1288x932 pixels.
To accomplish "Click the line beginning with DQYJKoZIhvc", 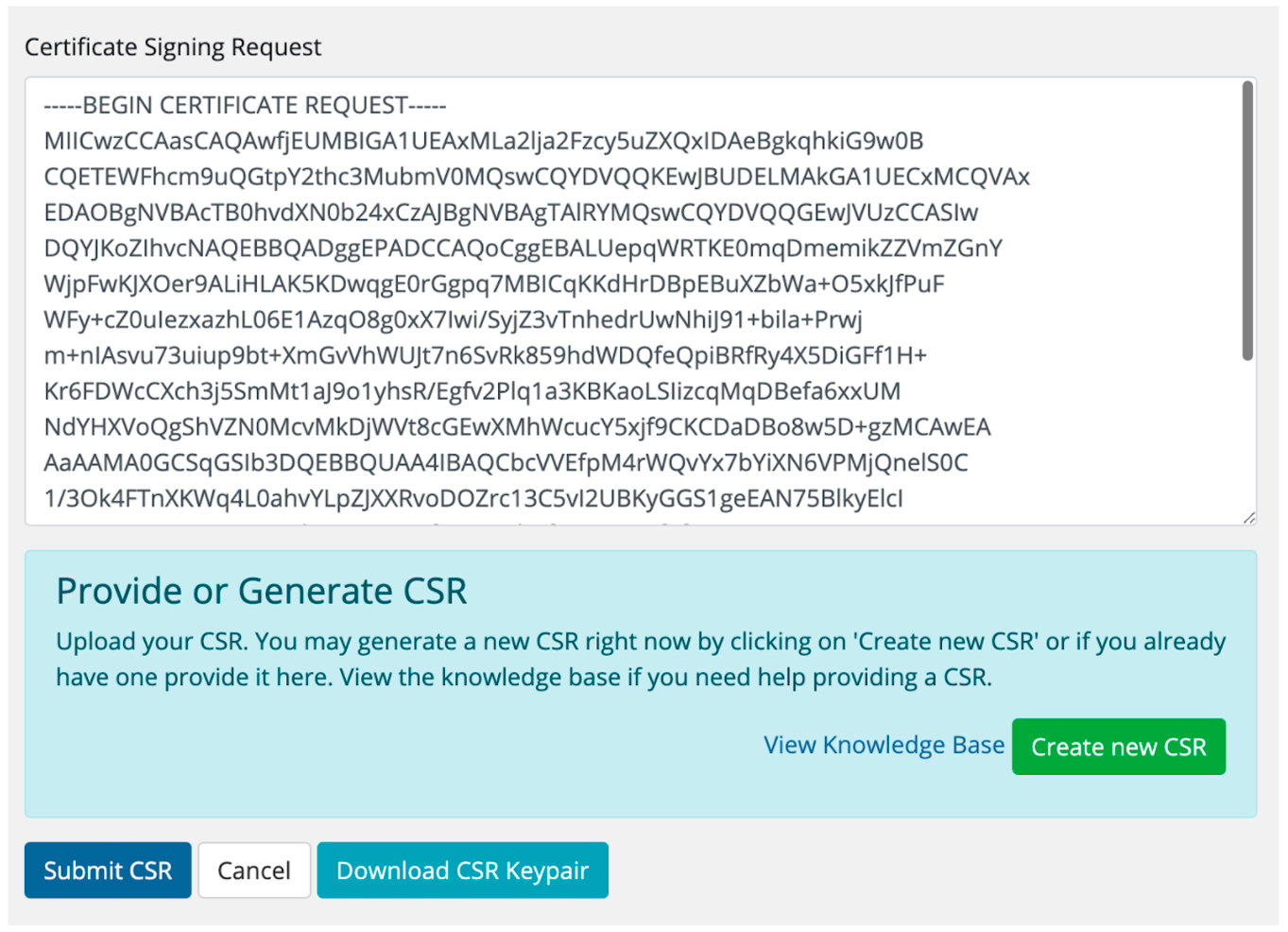I will [523, 249].
